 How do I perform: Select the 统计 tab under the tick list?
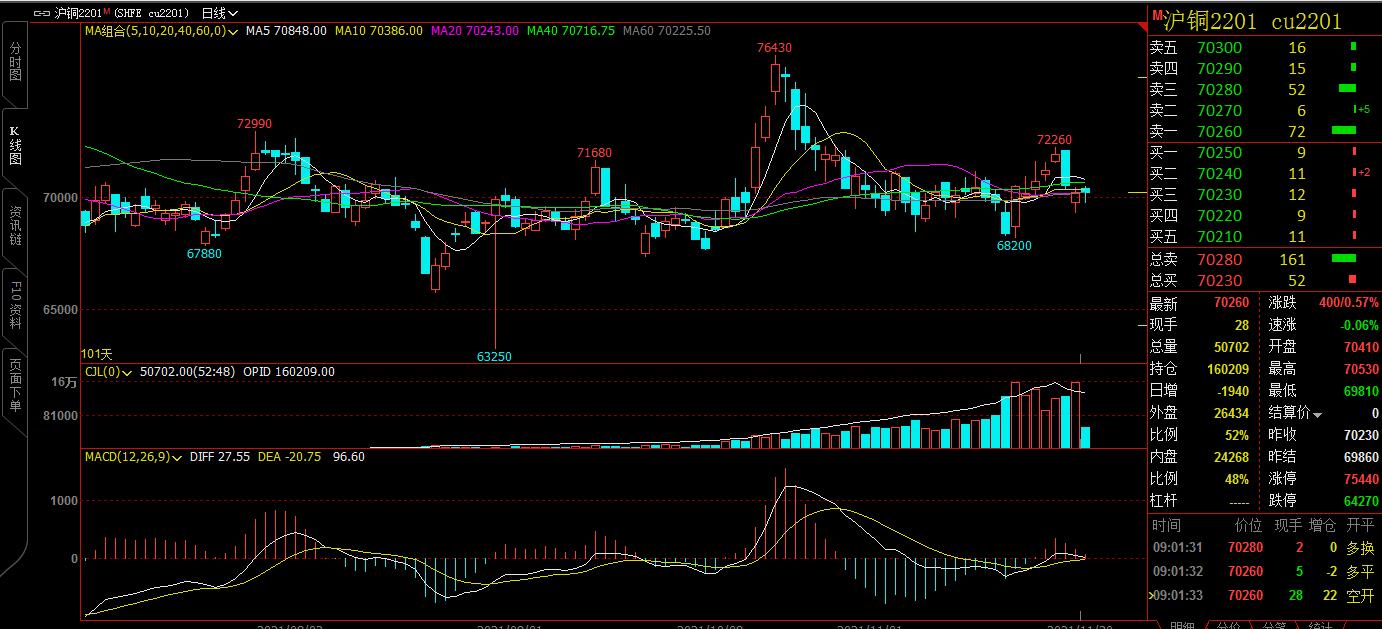[x=1321, y=624]
